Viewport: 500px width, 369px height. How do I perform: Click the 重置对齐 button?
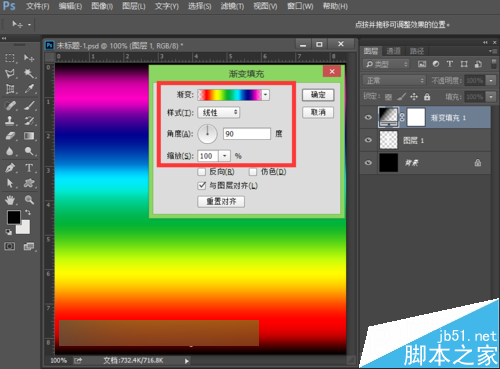point(221,201)
